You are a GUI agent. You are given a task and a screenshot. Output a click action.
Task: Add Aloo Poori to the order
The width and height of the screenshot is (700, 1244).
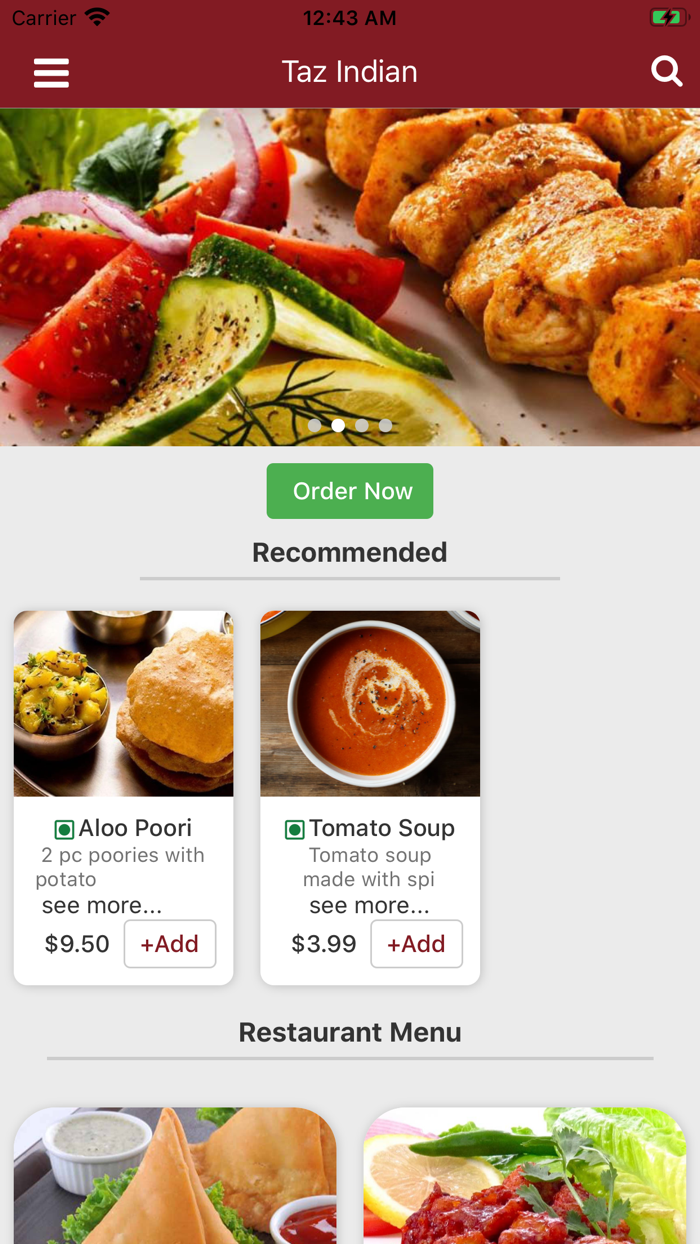pos(169,944)
